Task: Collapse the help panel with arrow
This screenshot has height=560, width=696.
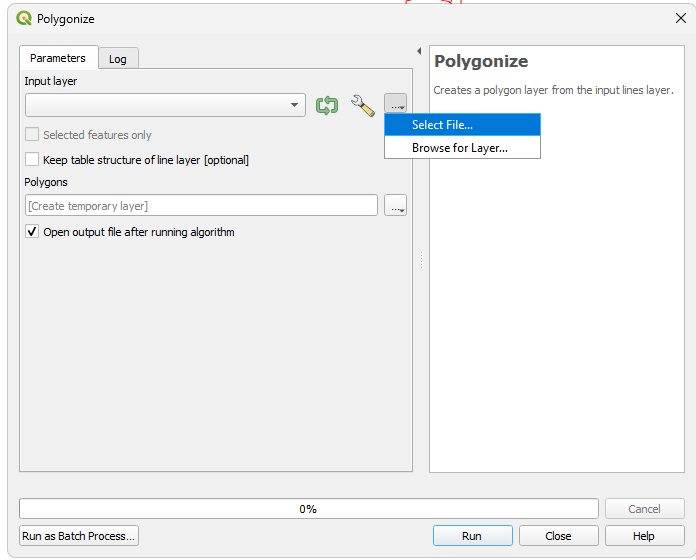Action: [x=419, y=51]
